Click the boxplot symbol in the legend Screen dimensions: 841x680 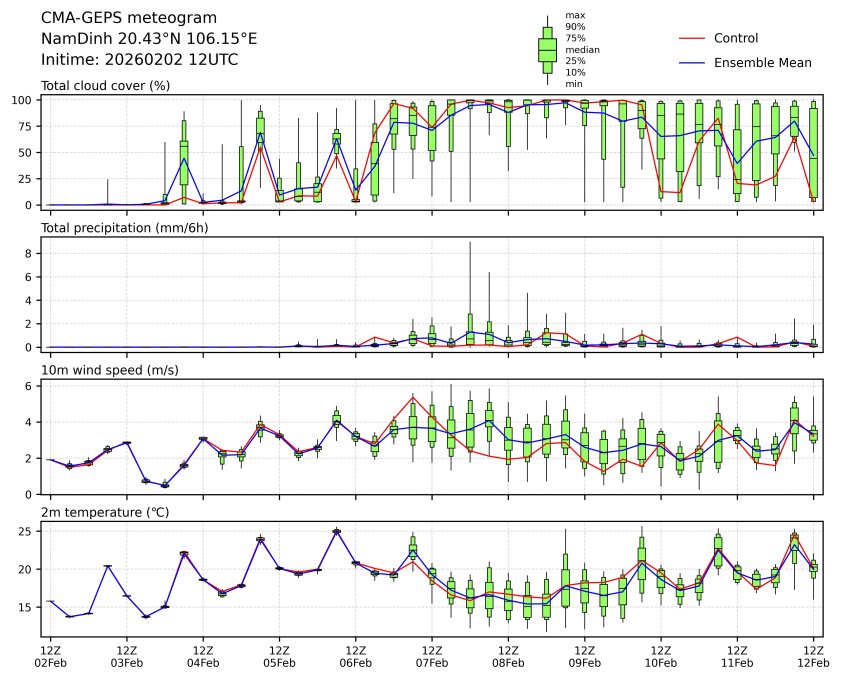[547, 49]
